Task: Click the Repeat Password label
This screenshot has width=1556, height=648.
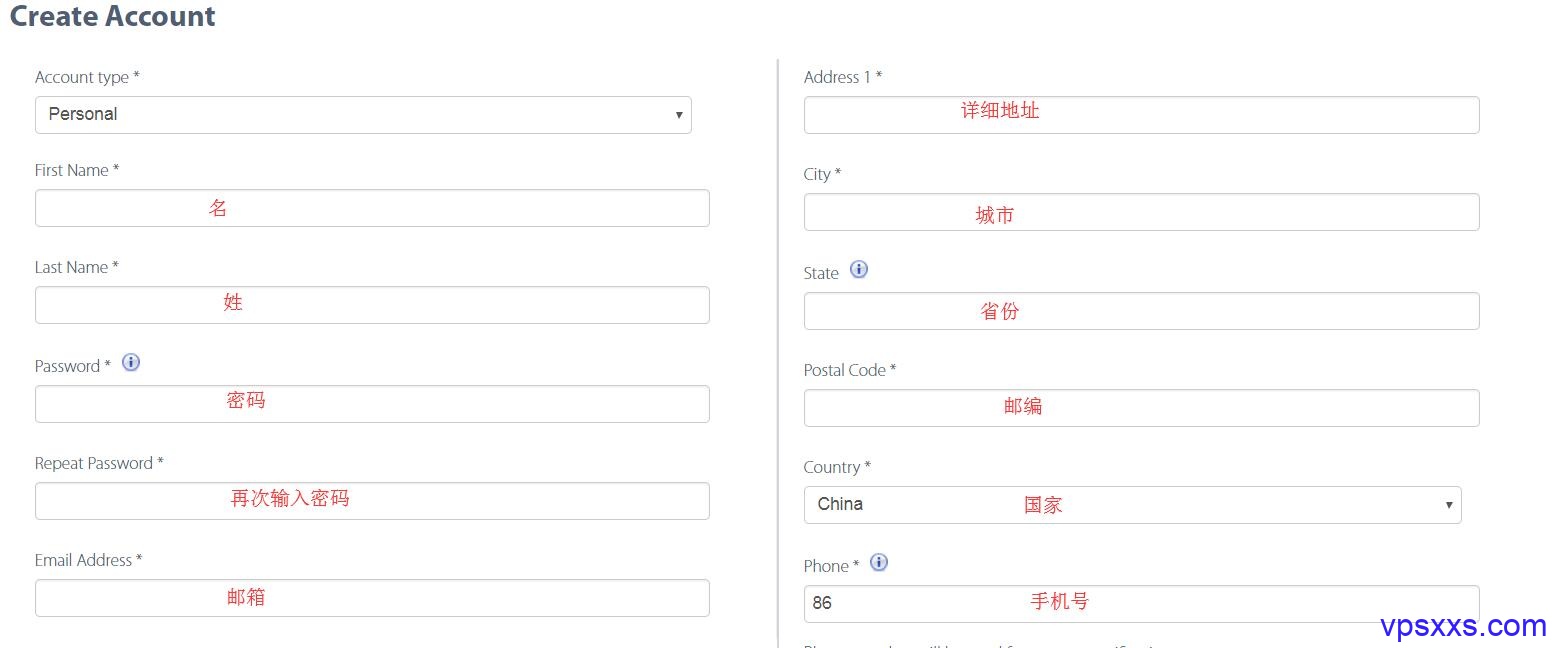Action: [99, 463]
